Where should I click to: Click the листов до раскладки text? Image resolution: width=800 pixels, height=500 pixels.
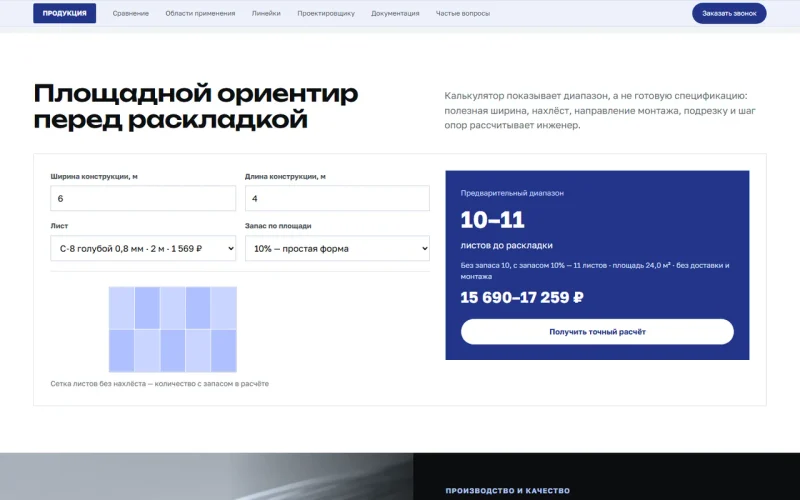point(506,245)
